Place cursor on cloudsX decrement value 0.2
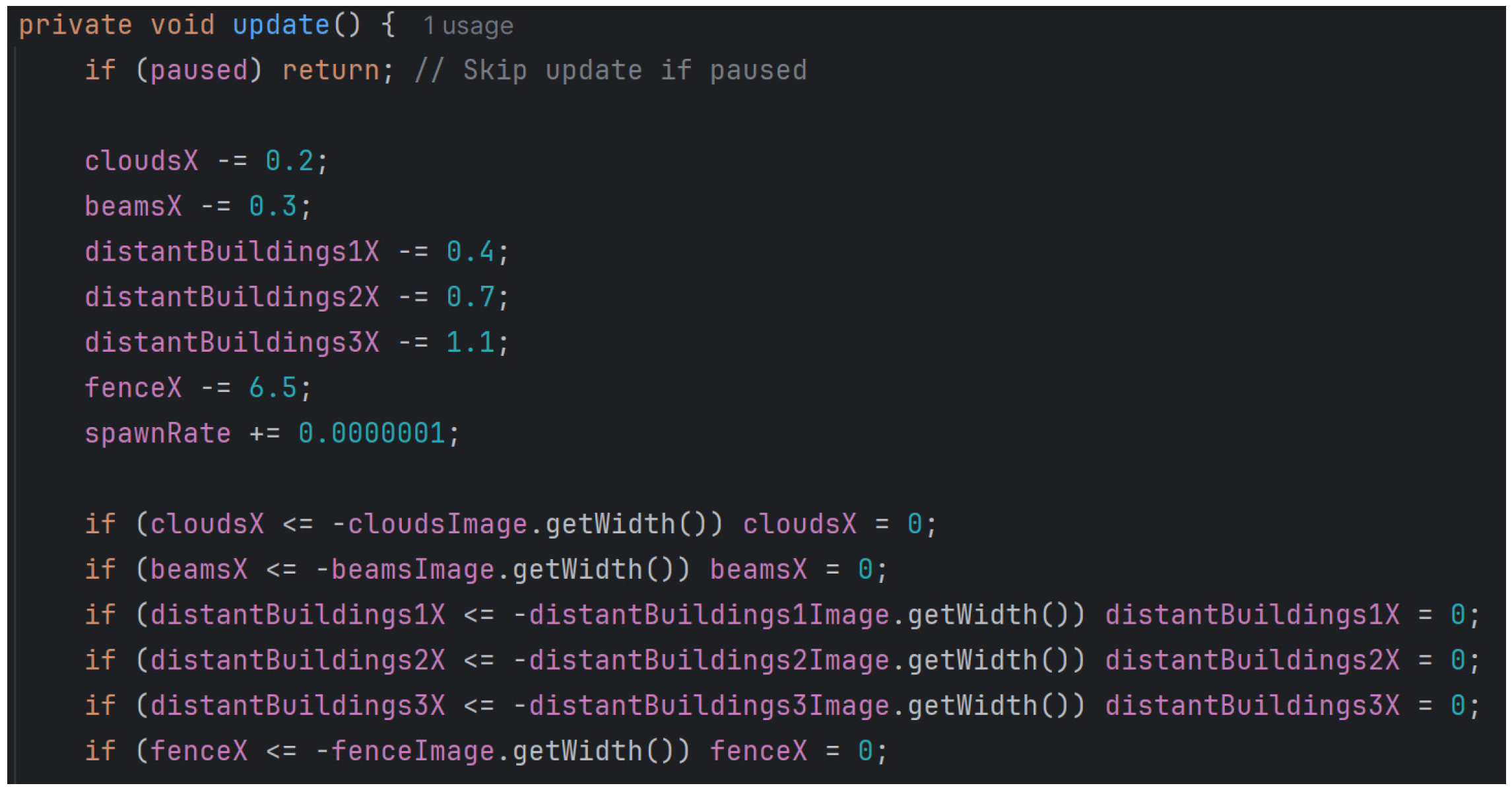 pyautogui.click(x=289, y=161)
